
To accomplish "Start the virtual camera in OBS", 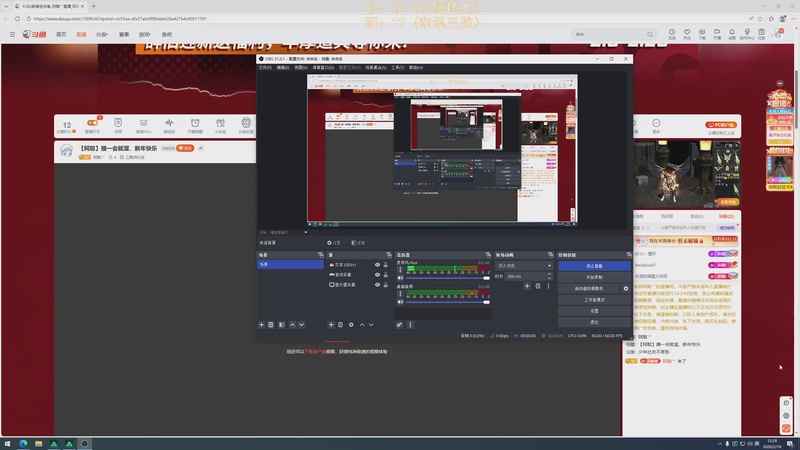I will click(x=589, y=288).
